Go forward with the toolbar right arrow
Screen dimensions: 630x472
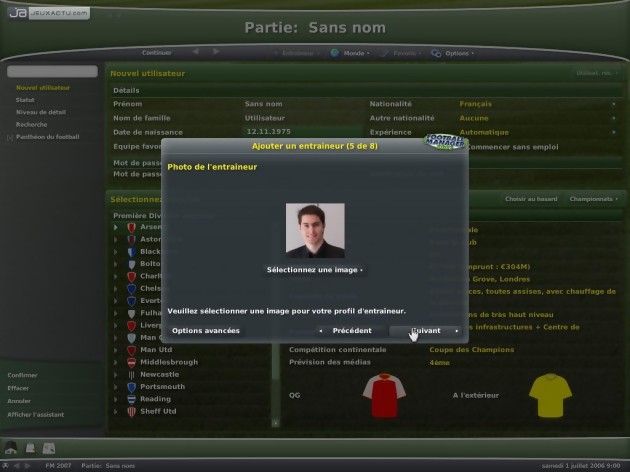[x=216, y=52]
